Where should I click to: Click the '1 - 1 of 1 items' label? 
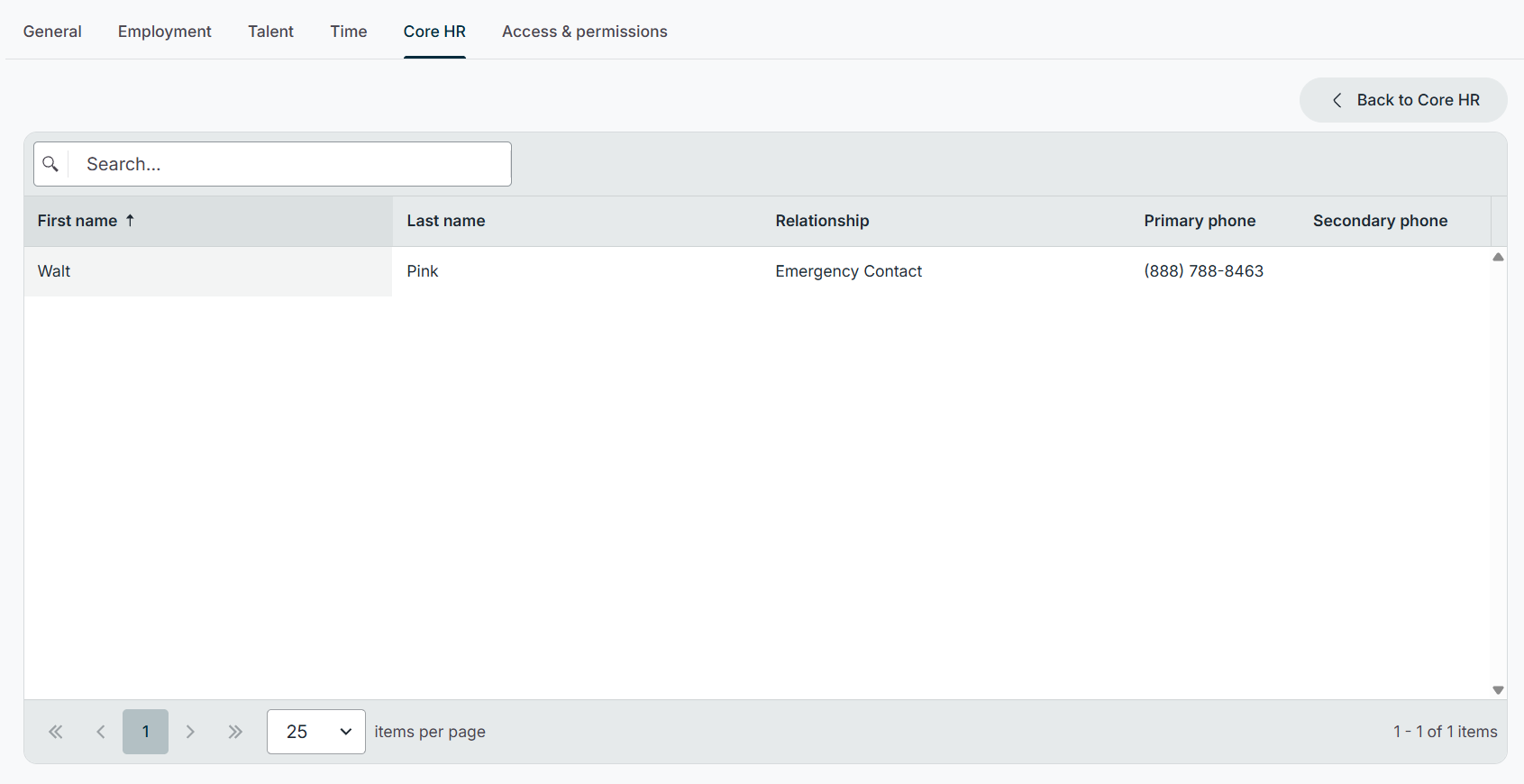point(1445,732)
